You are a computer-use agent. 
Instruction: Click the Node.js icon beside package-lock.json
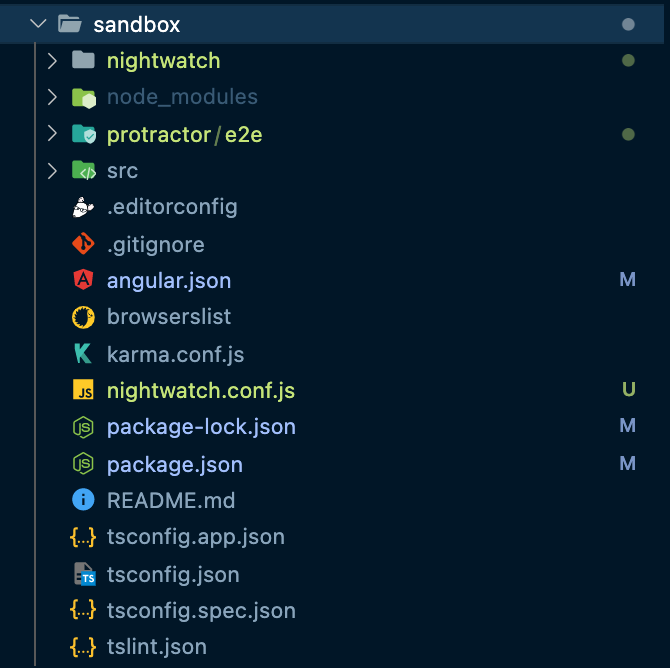pos(83,427)
